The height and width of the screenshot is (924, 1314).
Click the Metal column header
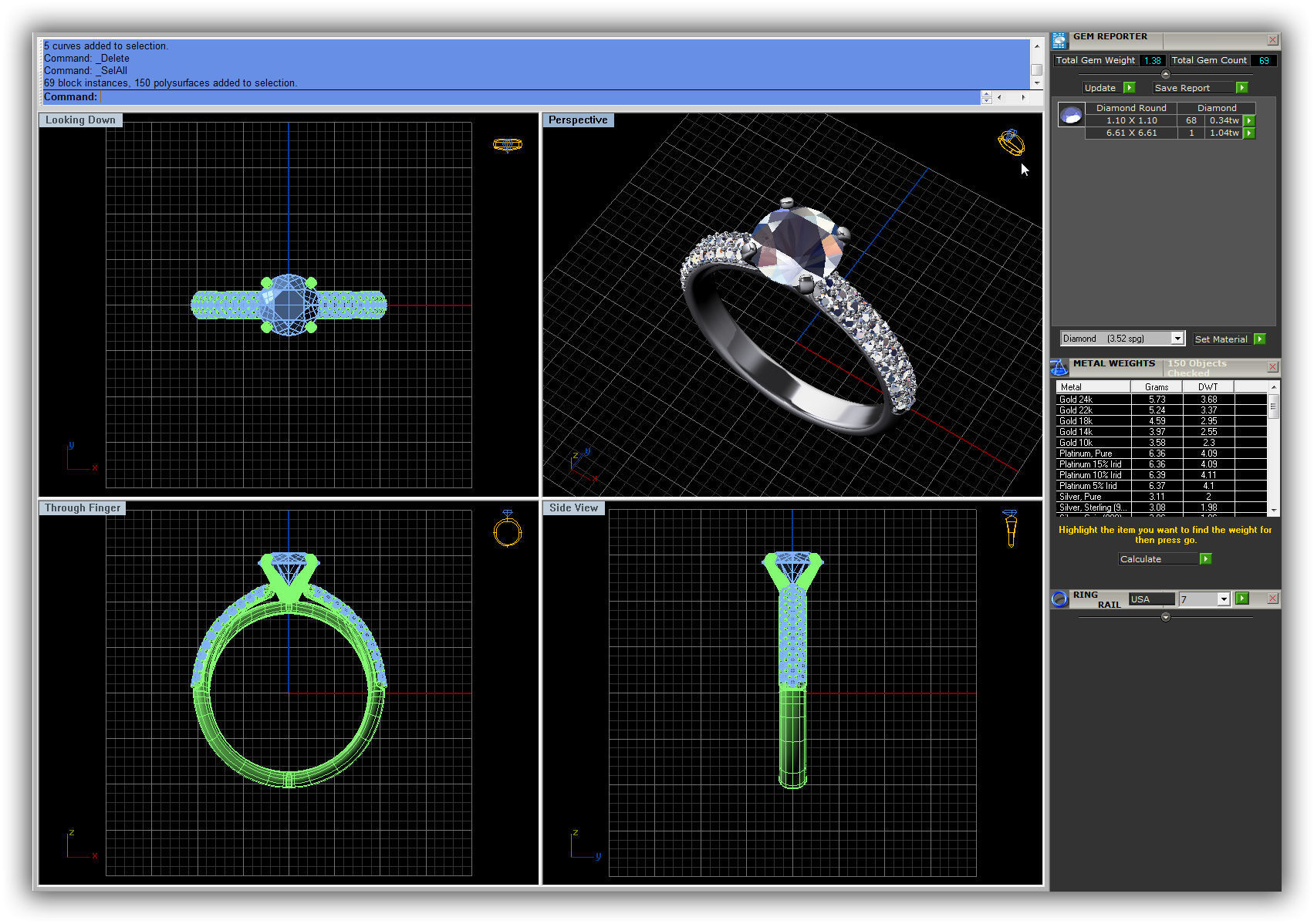(x=1093, y=387)
